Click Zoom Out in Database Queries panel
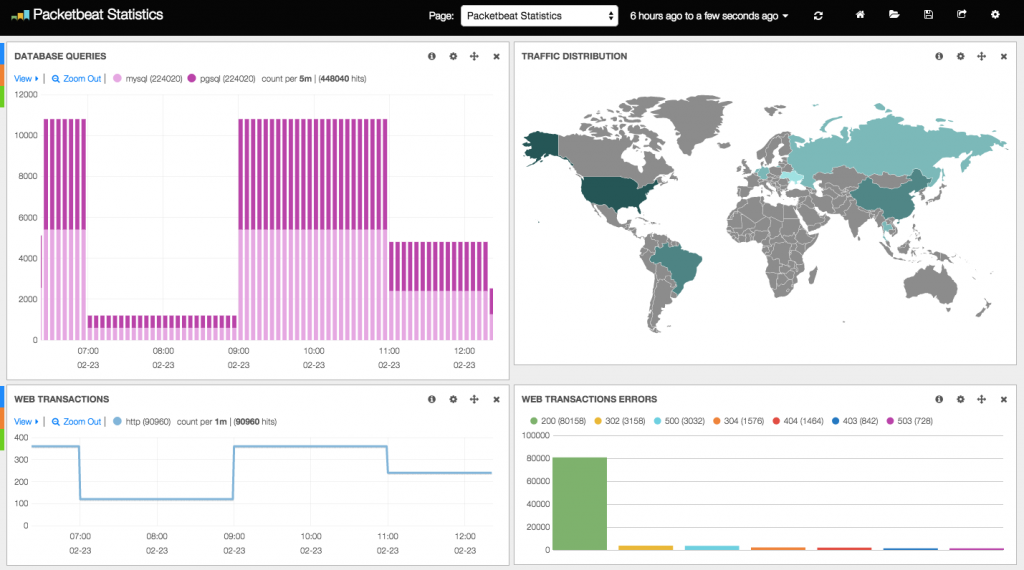 [76, 78]
